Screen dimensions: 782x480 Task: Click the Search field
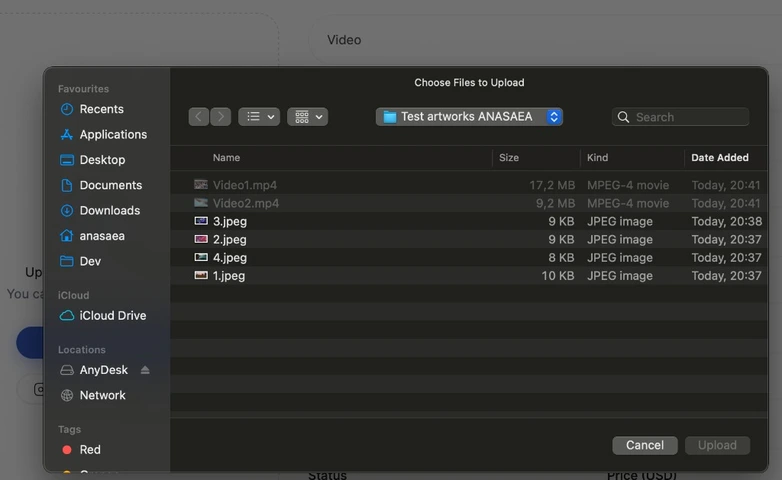690,117
